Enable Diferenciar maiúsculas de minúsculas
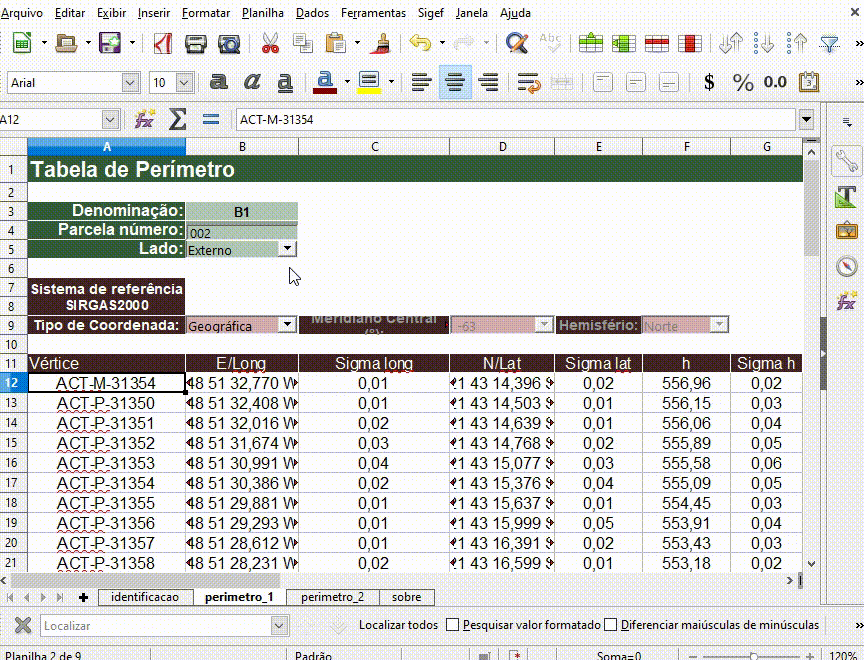The width and height of the screenshot is (864, 660). pyautogui.click(x=611, y=625)
